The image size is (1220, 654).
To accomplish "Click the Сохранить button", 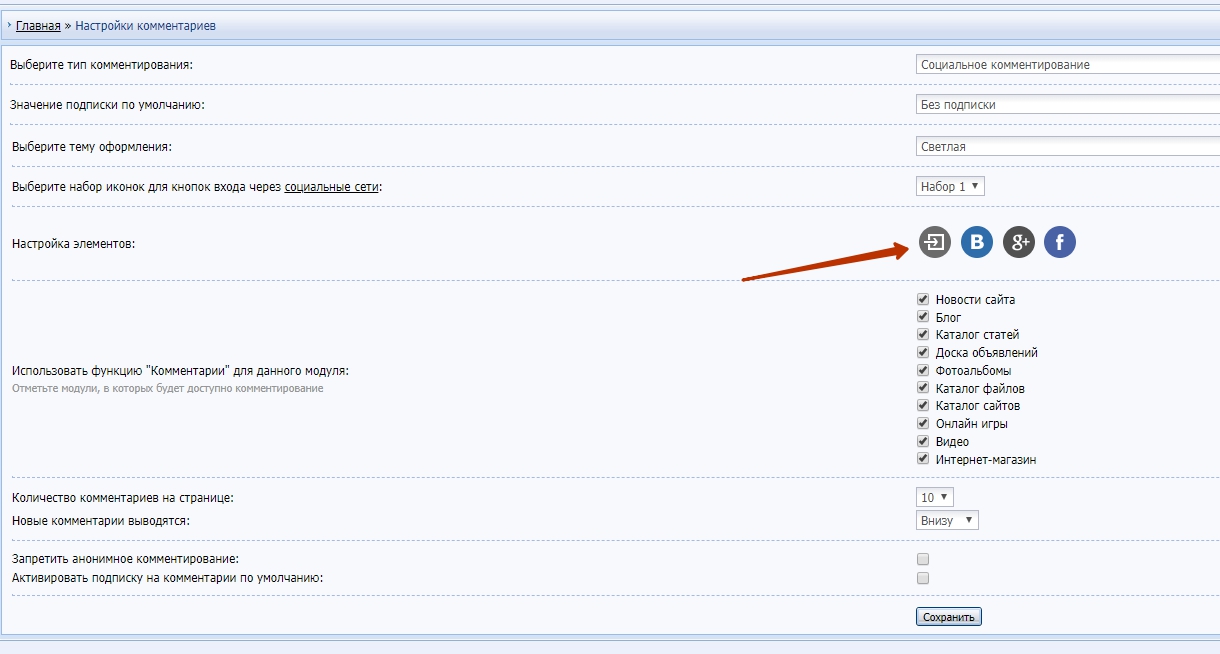I will point(948,617).
